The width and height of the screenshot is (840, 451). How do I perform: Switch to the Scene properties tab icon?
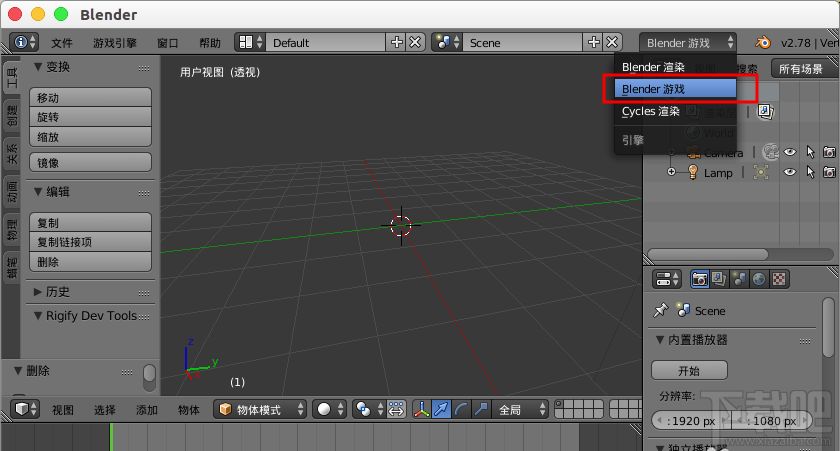(739, 279)
